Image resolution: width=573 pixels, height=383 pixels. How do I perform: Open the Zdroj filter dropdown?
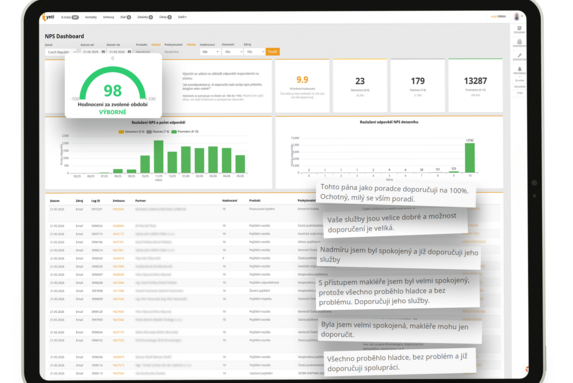click(x=254, y=52)
